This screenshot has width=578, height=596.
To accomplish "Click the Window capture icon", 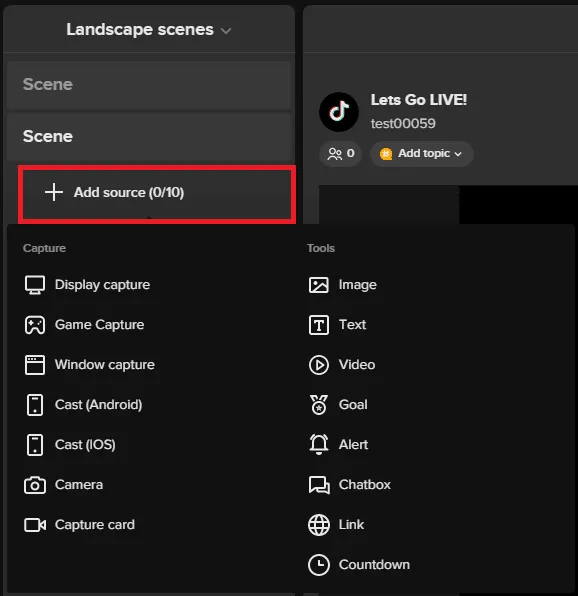I will 35,365.
